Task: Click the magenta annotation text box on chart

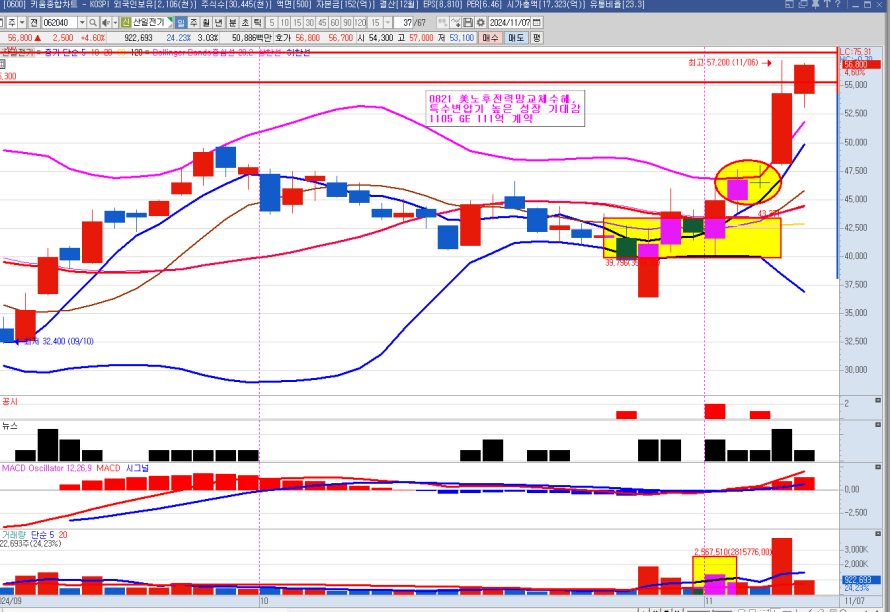Action: tap(505, 108)
